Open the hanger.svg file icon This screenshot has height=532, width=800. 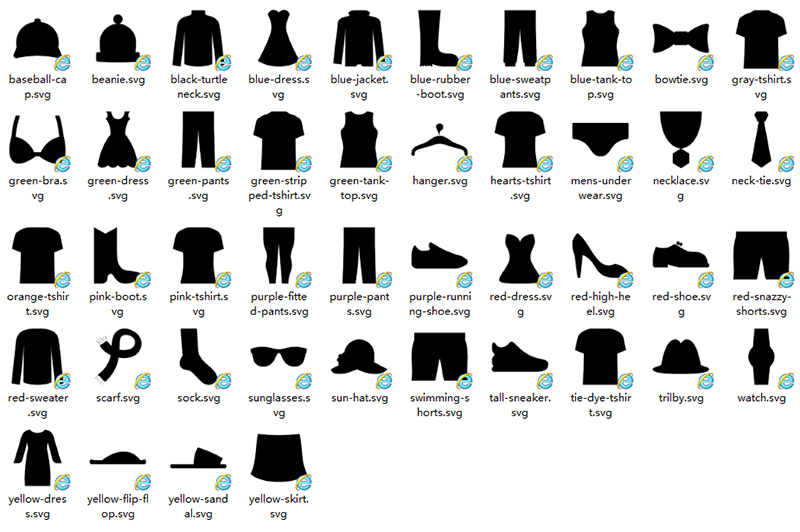tap(440, 142)
